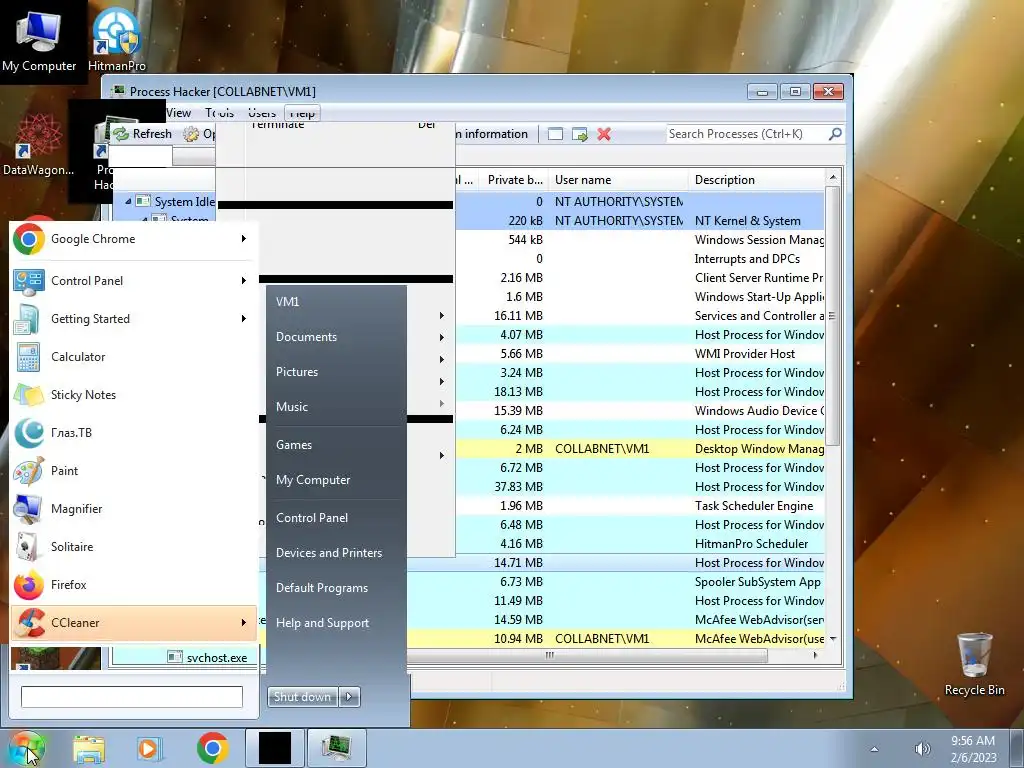Select the WMI Provider Host process row

coord(640,354)
